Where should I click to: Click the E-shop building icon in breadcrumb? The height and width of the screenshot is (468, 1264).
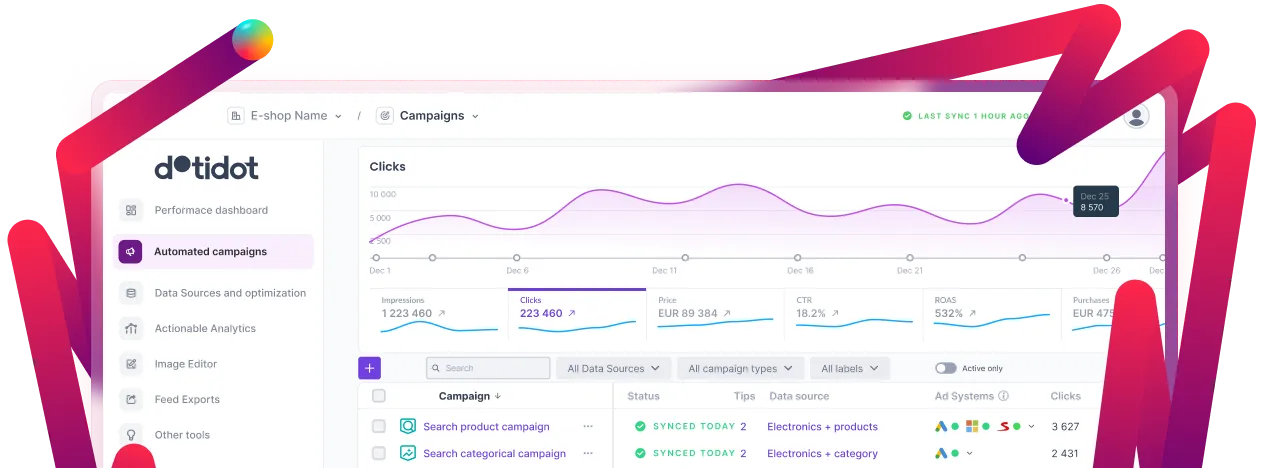click(x=236, y=116)
